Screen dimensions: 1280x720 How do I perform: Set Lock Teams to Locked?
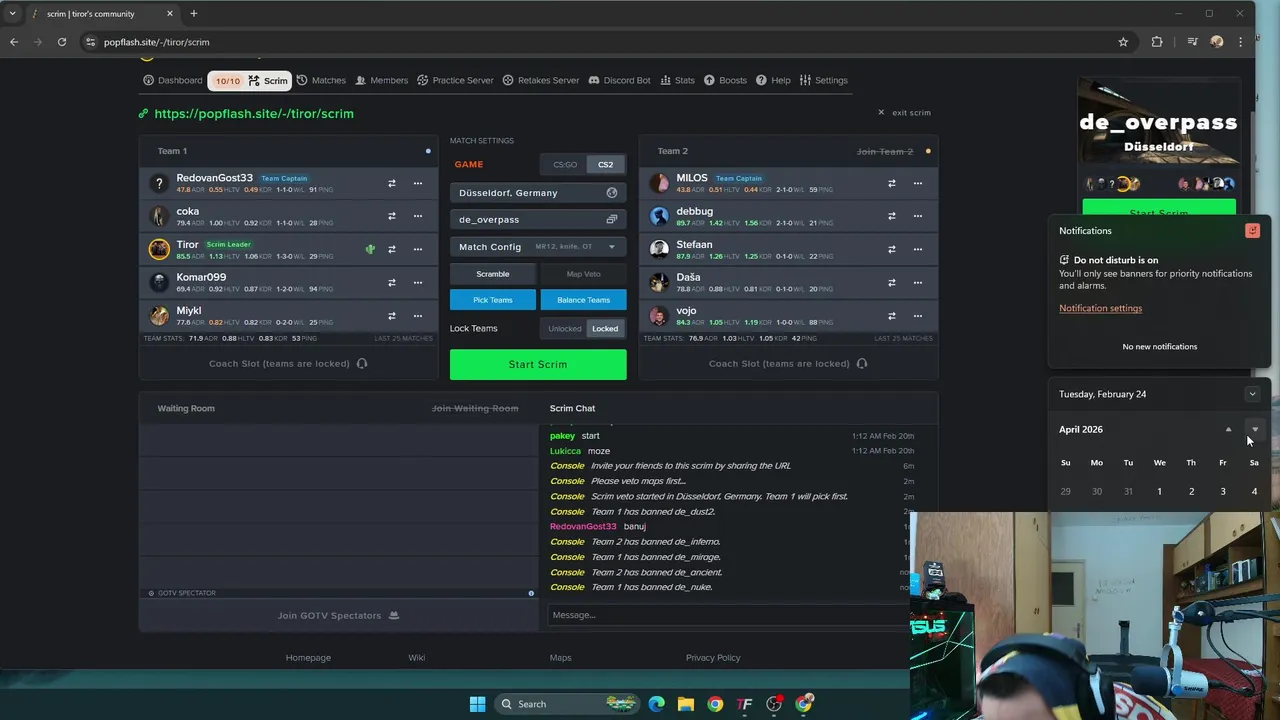click(605, 328)
